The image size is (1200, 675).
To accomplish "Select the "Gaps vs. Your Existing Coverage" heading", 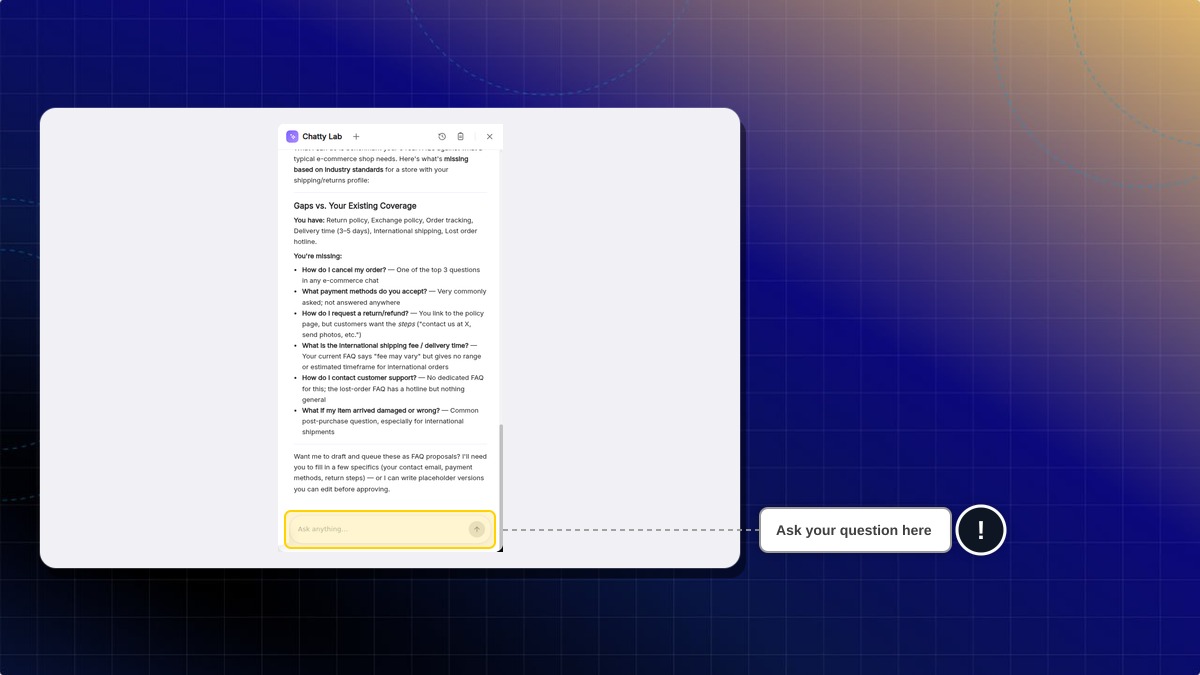I will click(x=355, y=206).
